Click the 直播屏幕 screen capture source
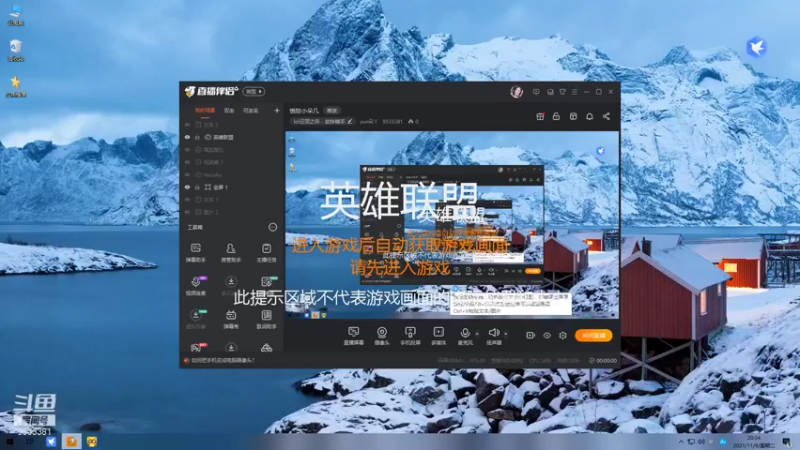The width and height of the screenshot is (800, 450). 353,336
